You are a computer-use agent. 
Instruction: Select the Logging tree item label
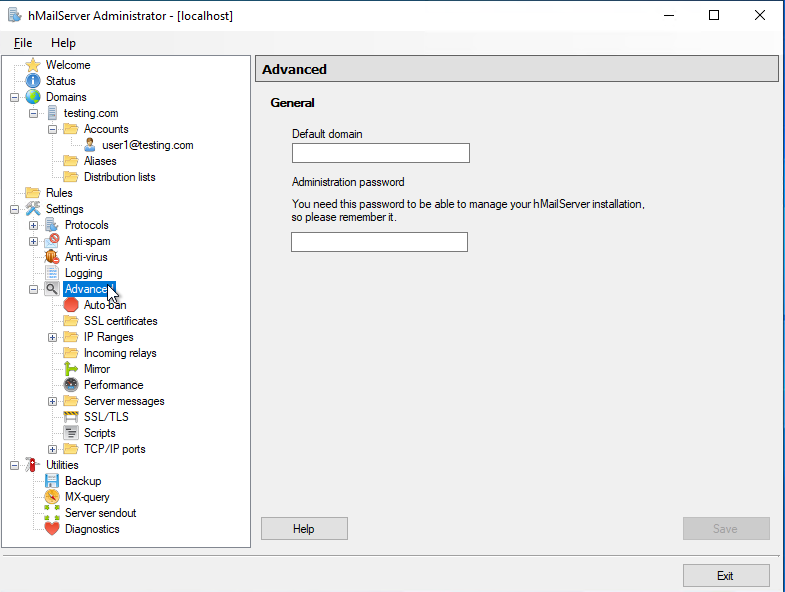[83, 273]
